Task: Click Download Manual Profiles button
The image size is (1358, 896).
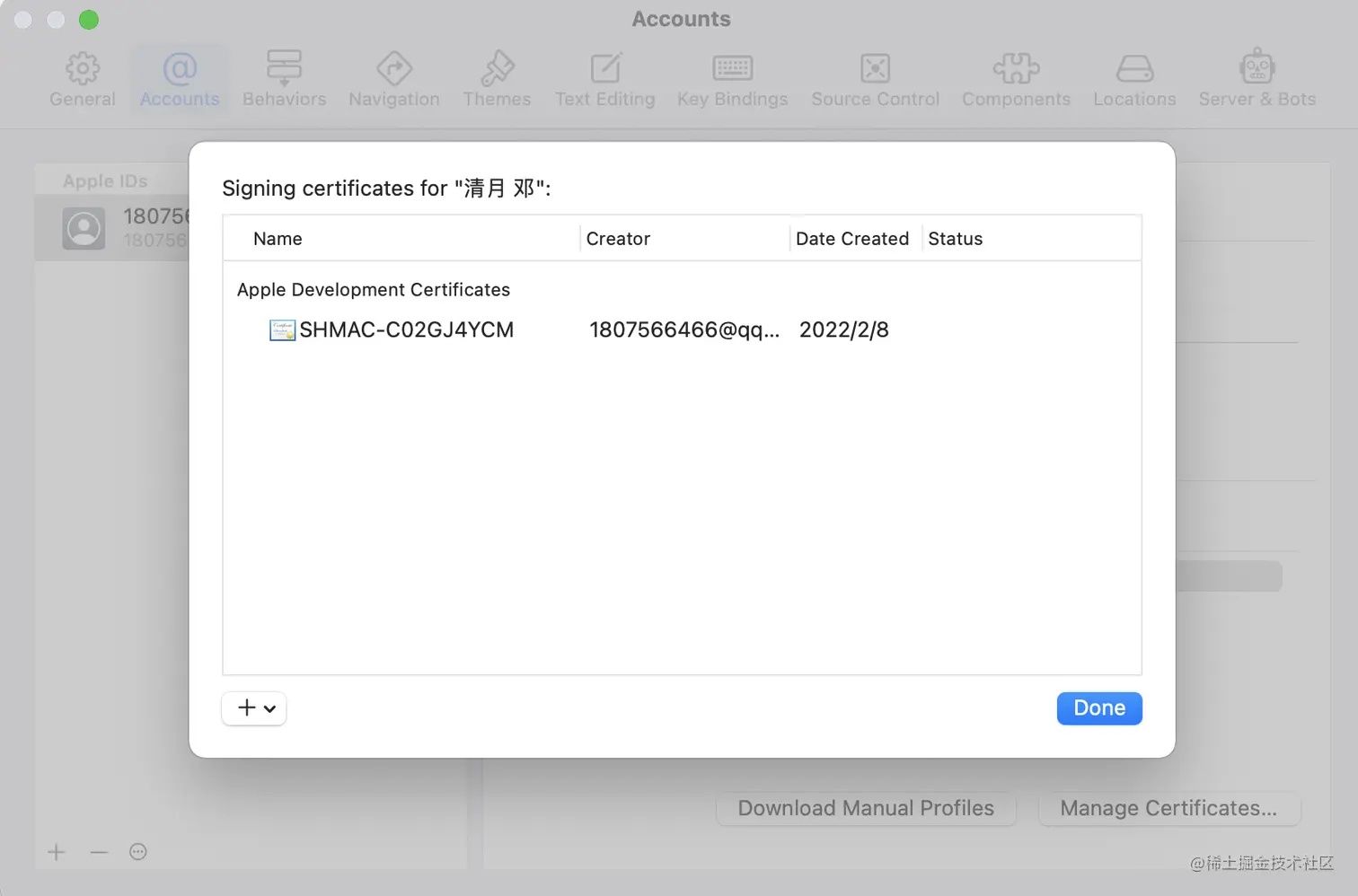Action: pos(866,808)
